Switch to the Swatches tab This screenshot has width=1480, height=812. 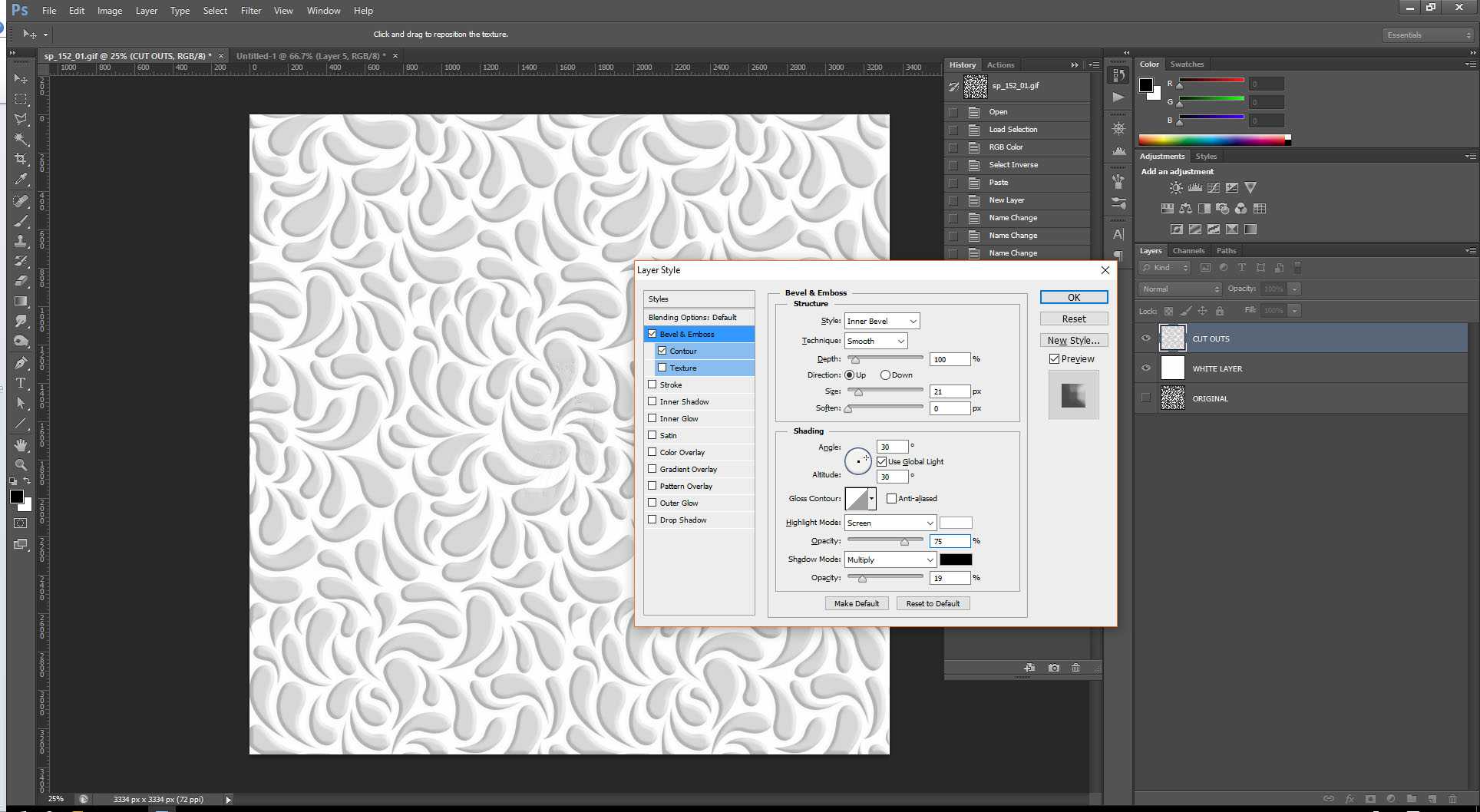(x=1187, y=64)
